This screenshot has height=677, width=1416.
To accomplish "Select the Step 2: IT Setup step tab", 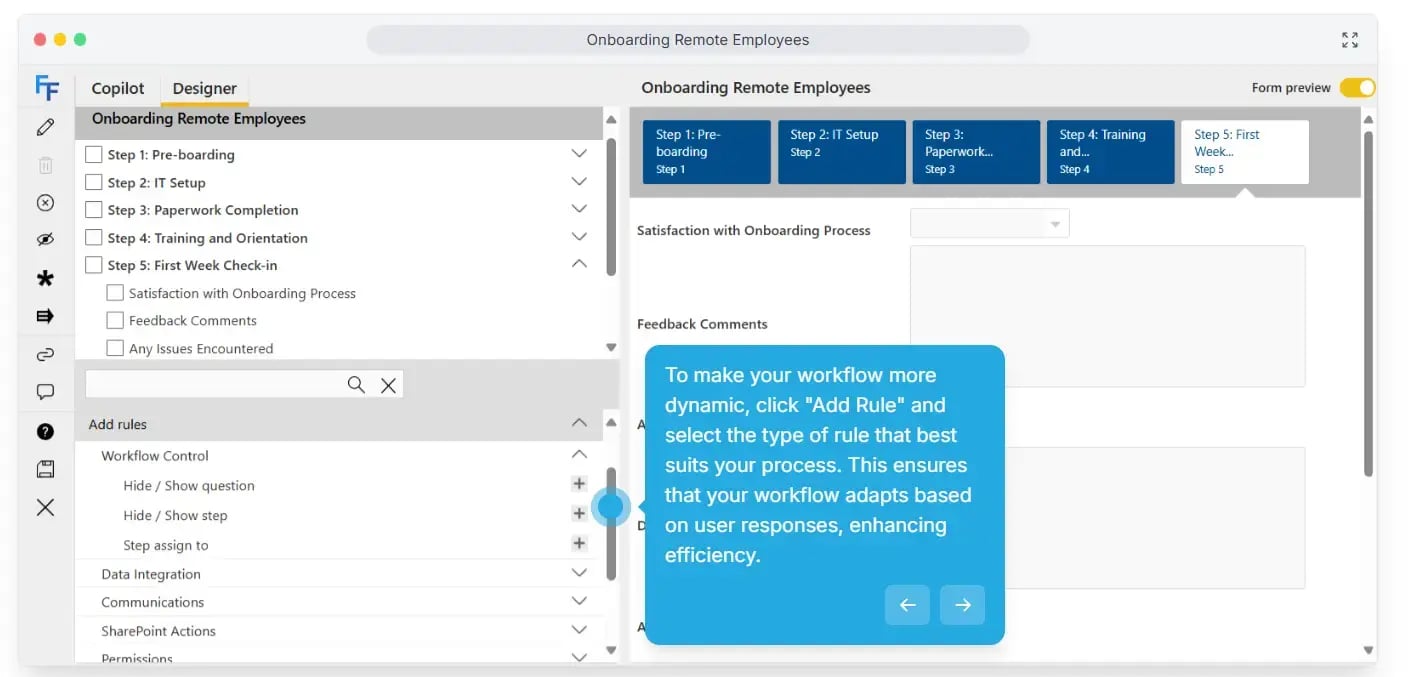I will (x=841, y=152).
